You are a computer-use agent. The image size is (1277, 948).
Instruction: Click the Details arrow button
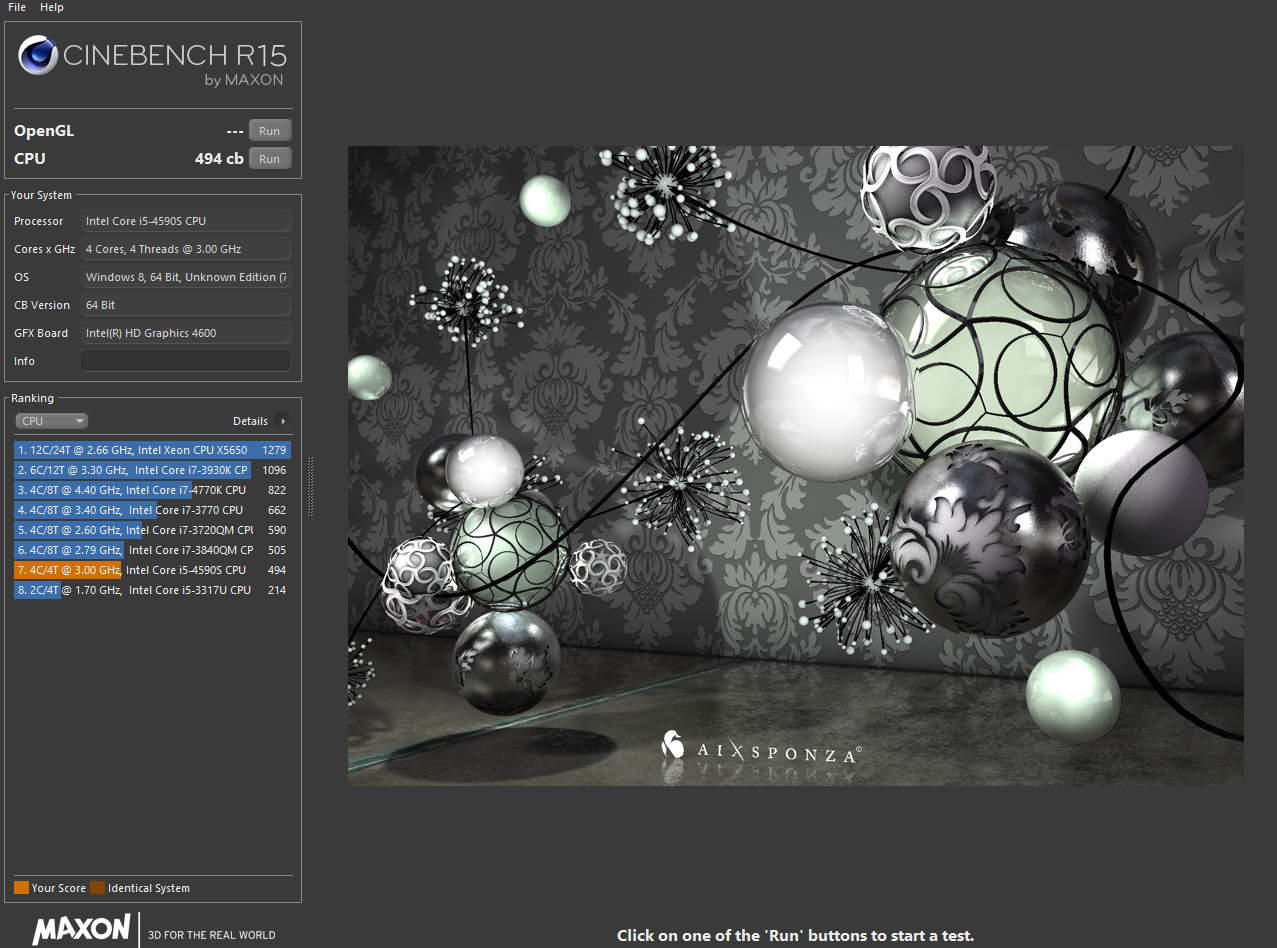[282, 421]
